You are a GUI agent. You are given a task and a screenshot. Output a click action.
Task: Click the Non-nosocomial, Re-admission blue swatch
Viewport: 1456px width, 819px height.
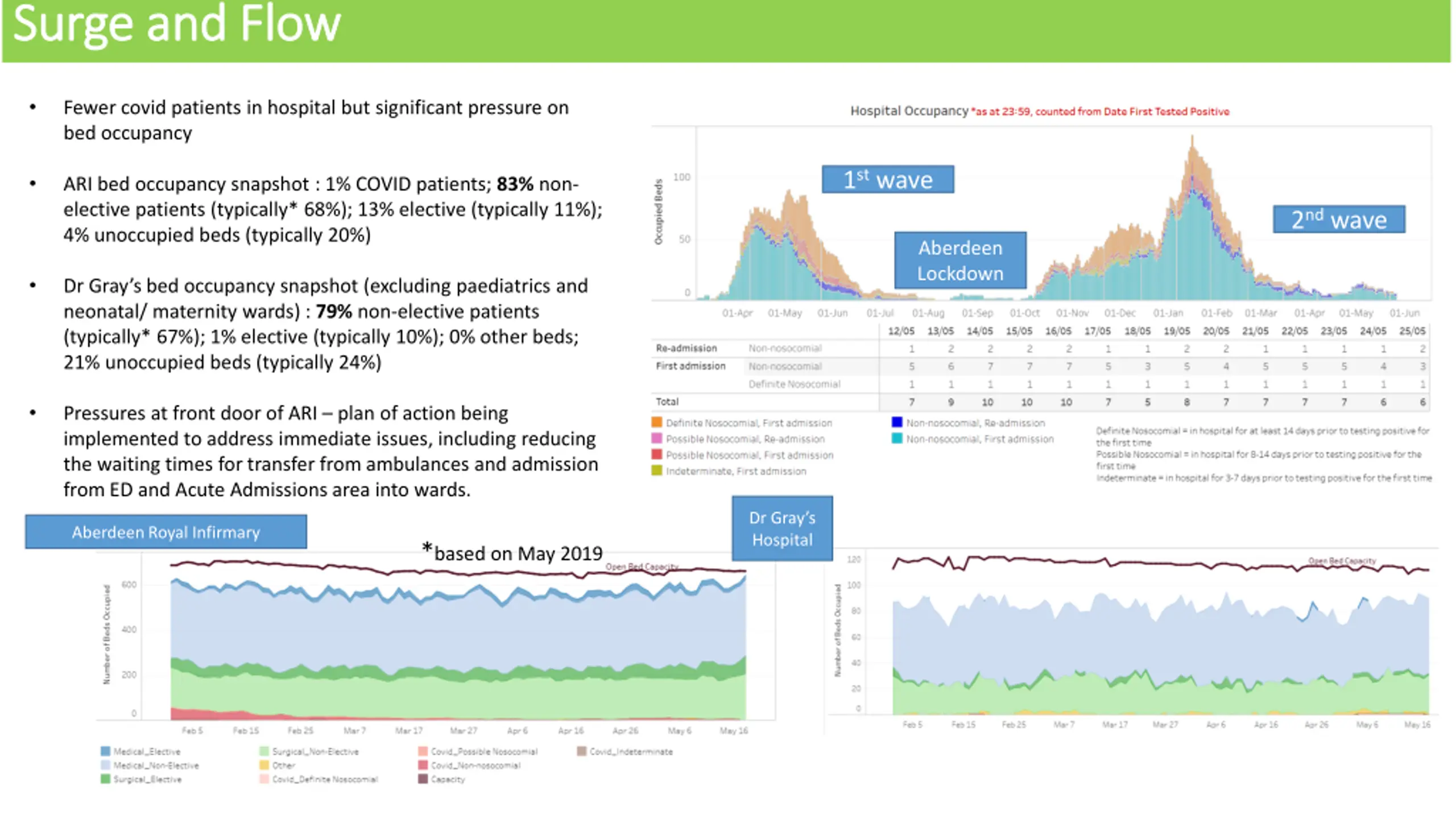tap(897, 423)
